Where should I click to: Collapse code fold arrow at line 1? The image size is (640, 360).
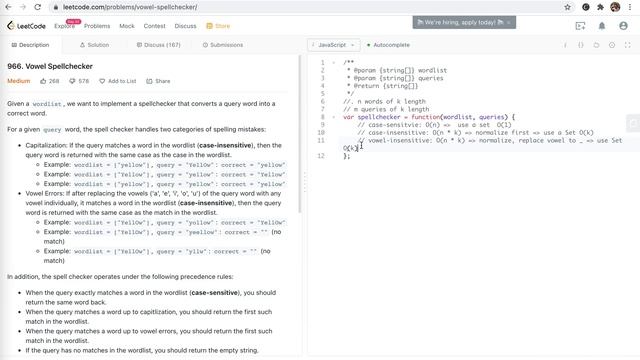coord(333,62)
